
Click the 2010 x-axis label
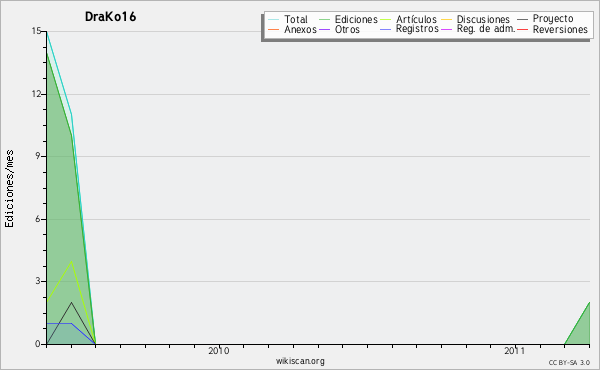[x=219, y=350]
